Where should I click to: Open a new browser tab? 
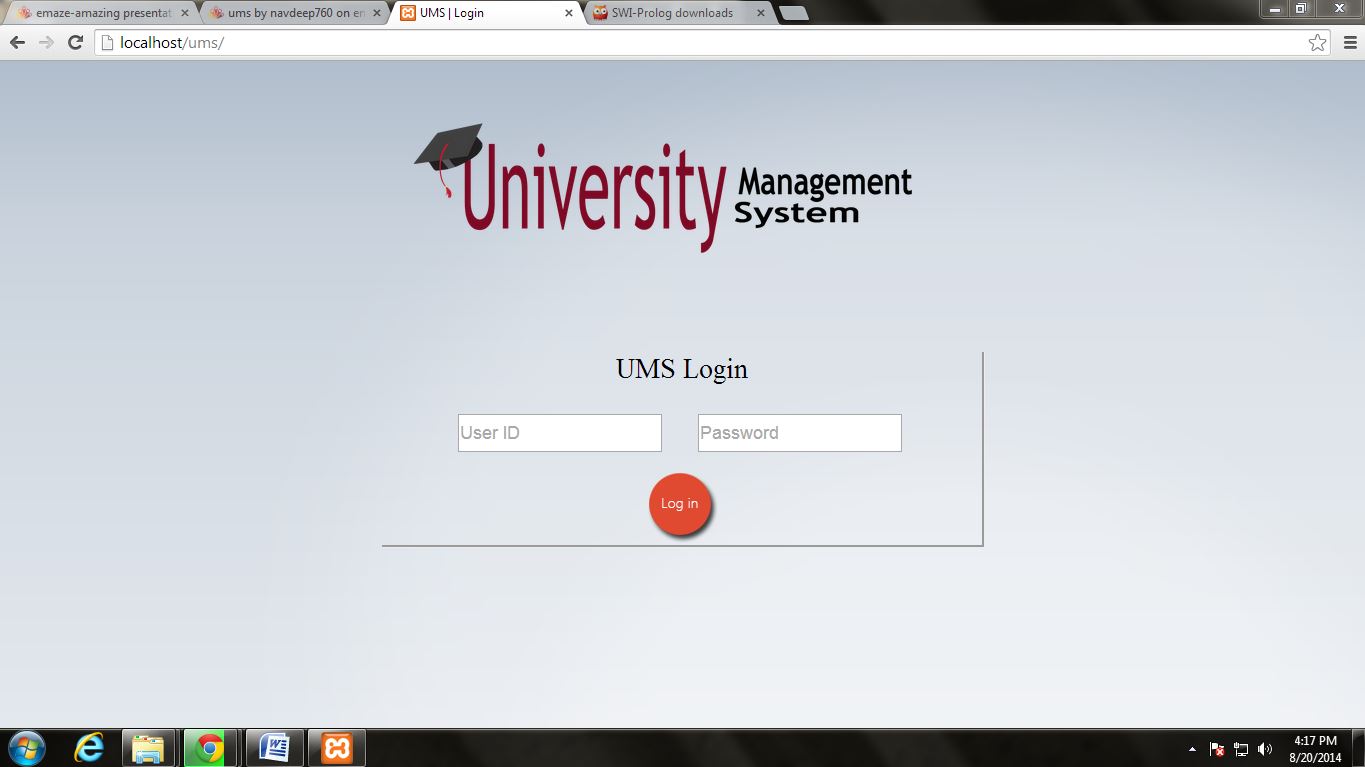[793, 14]
